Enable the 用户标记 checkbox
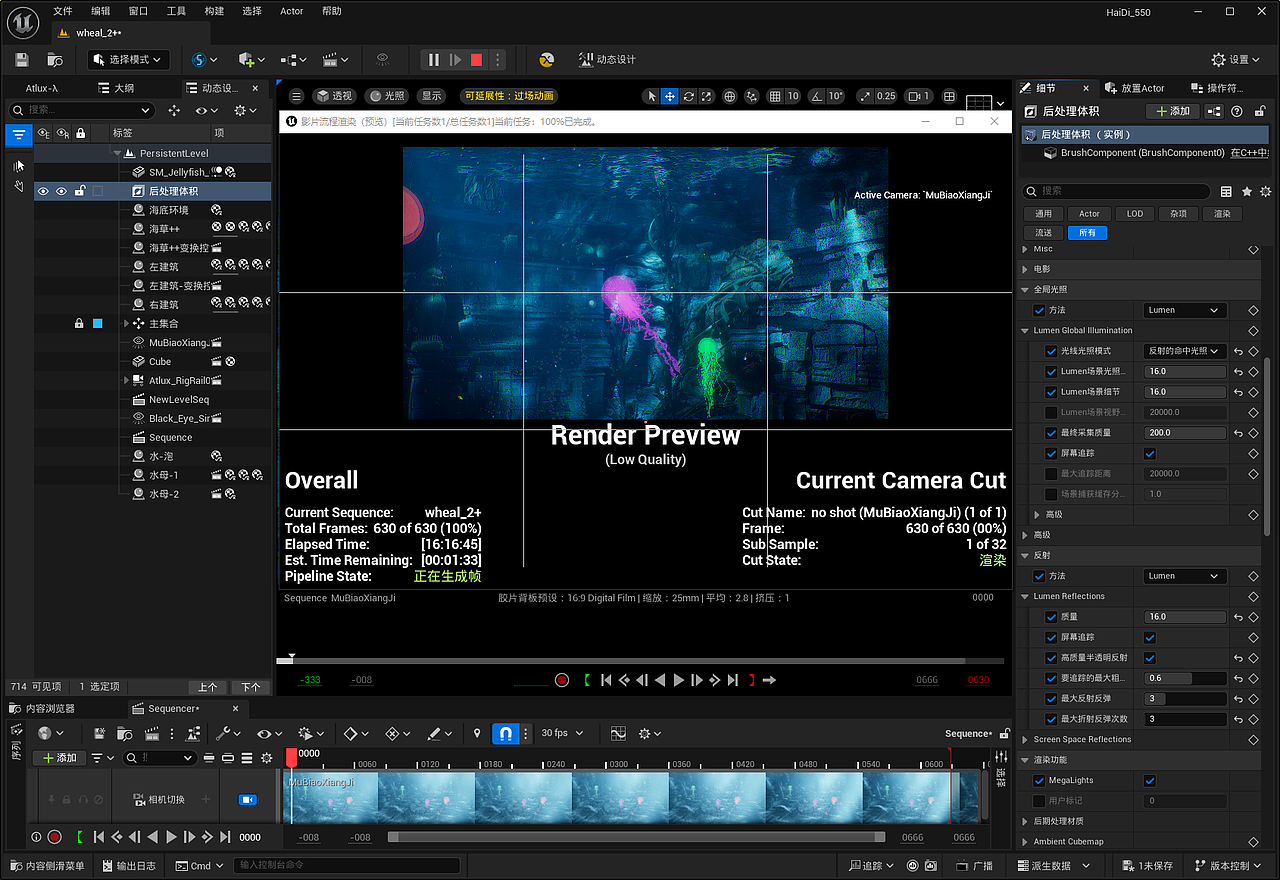Viewport: 1280px width, 880px height. point(1039,801)
